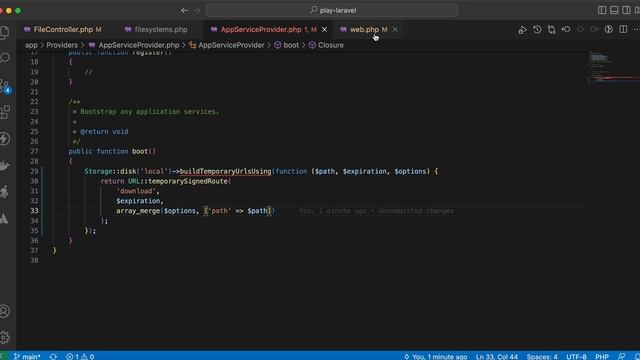640x360 pixels.
Task: Open the Accounts icon in activity bar
Action: click(x=5, y=311)
